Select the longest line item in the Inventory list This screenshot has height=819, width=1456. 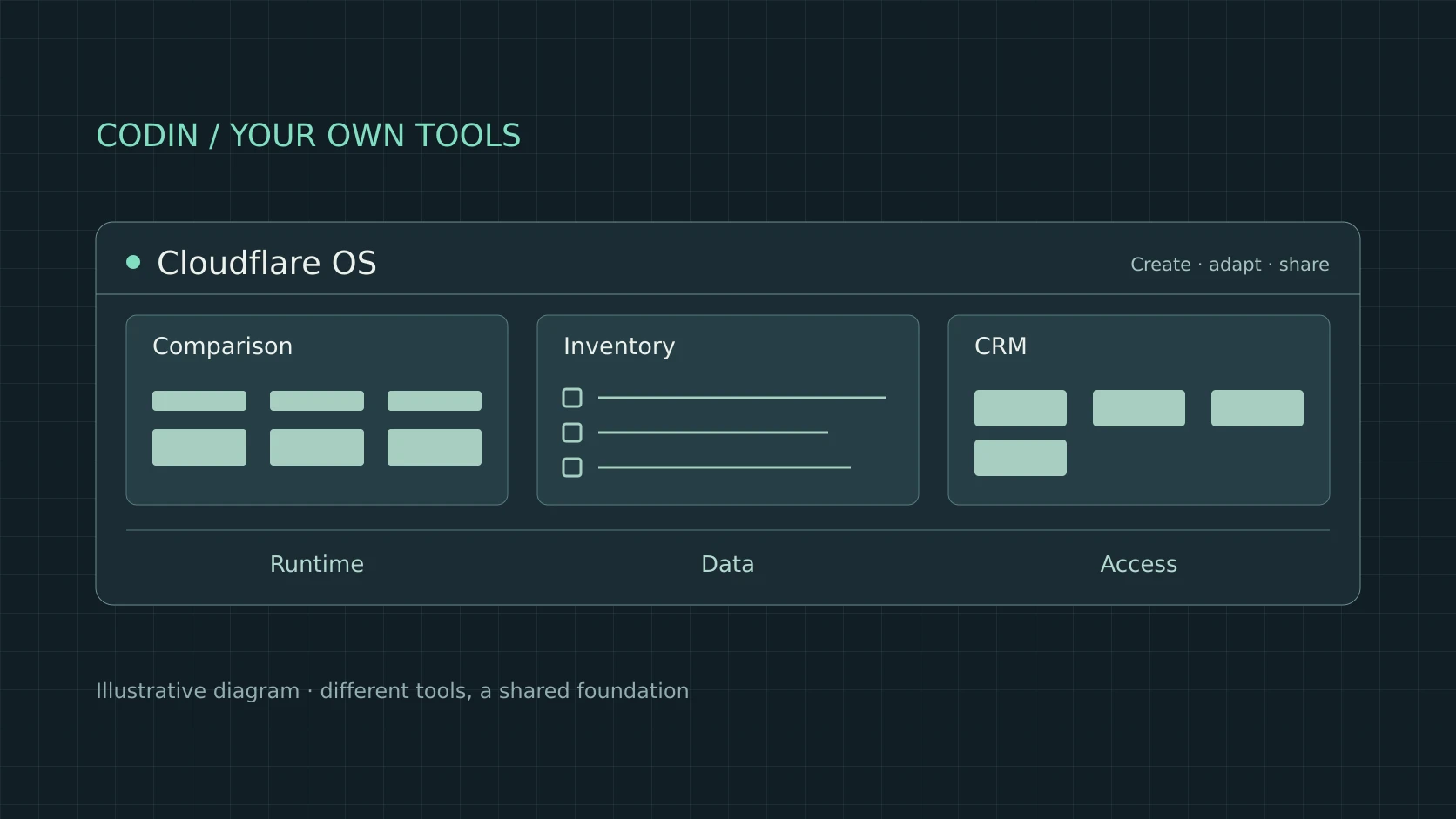[x=742, y=398]
